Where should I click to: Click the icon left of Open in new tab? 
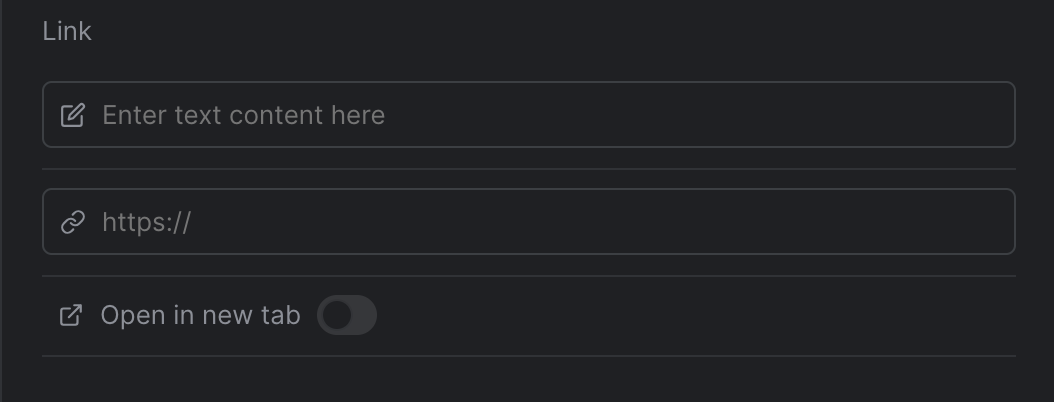pyautogui.click(x=71, y=315)
